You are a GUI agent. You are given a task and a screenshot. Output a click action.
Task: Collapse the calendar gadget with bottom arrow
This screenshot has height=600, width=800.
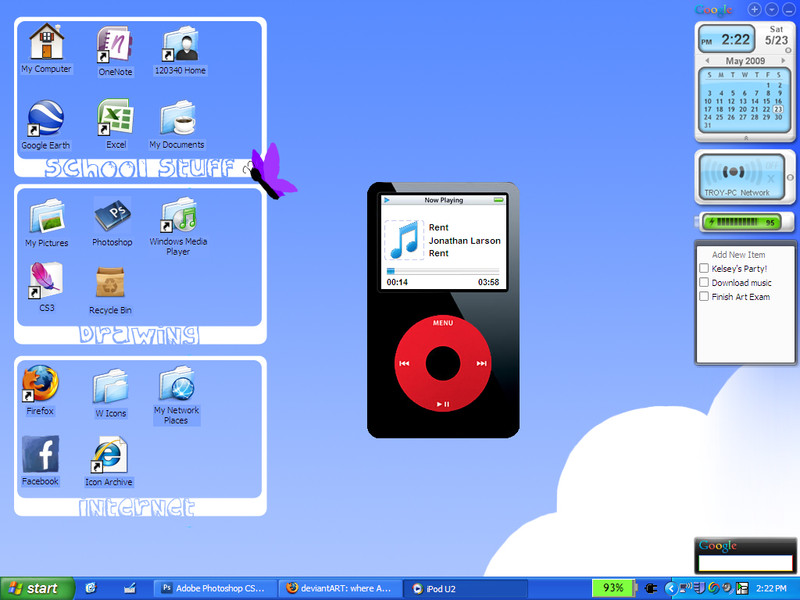click(745, 138)
